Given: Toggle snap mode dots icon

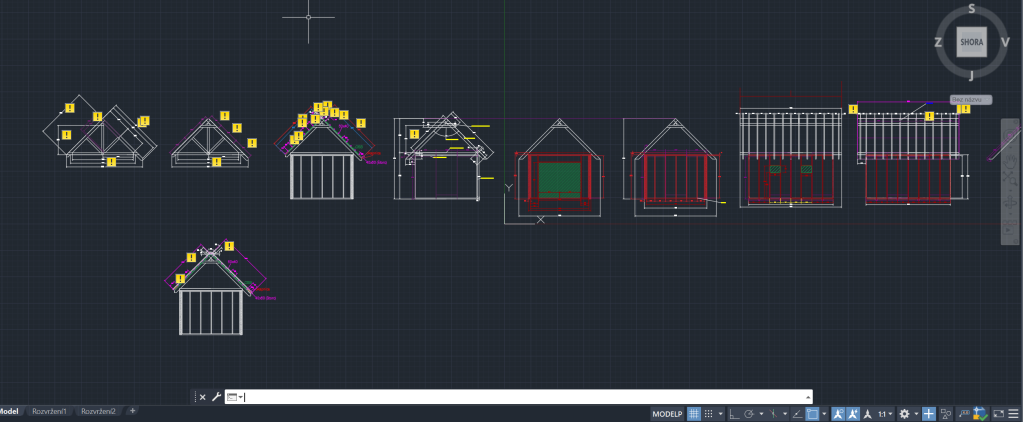Looking at the screenshot, I should coord(708,414).
